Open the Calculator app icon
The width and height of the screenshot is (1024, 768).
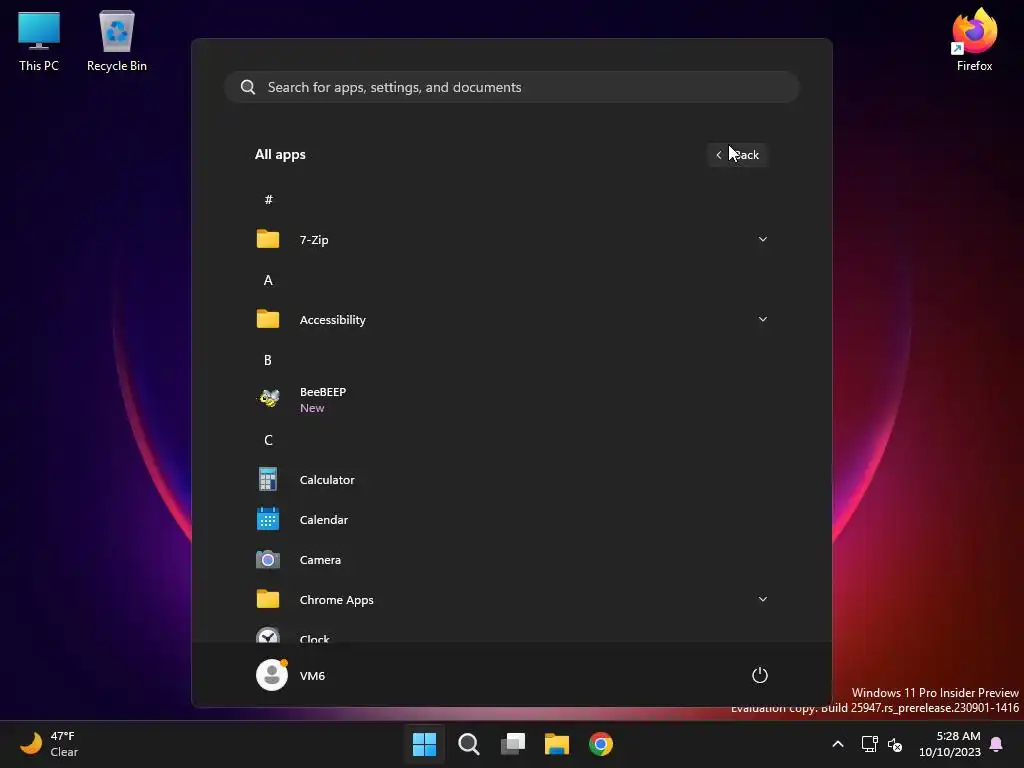point(268,479)
